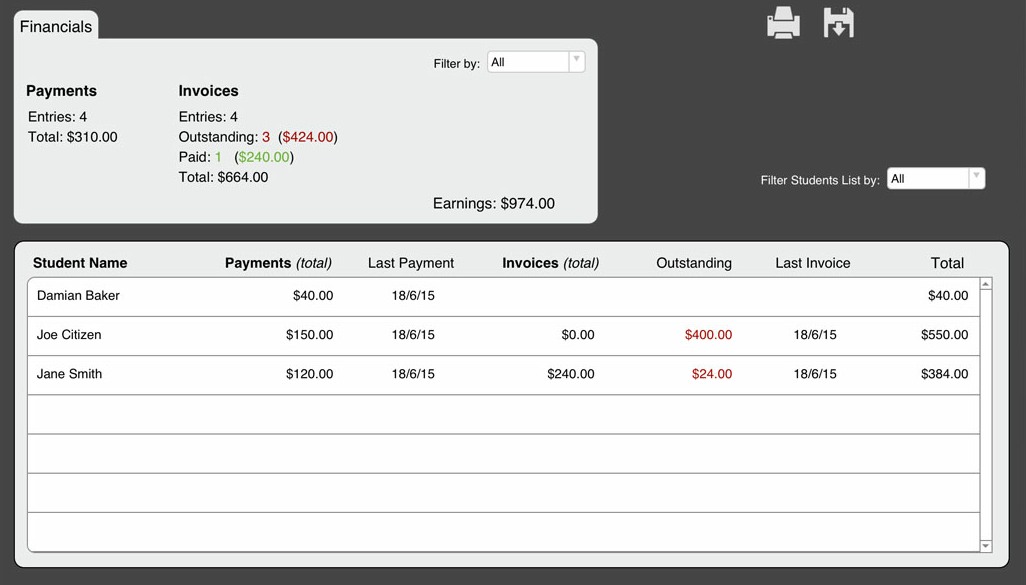Image resolution: width=1026 pixels, height=585 pixels.
Task: Open the 'Filter by' dropdown
Action: coord(535,62)
